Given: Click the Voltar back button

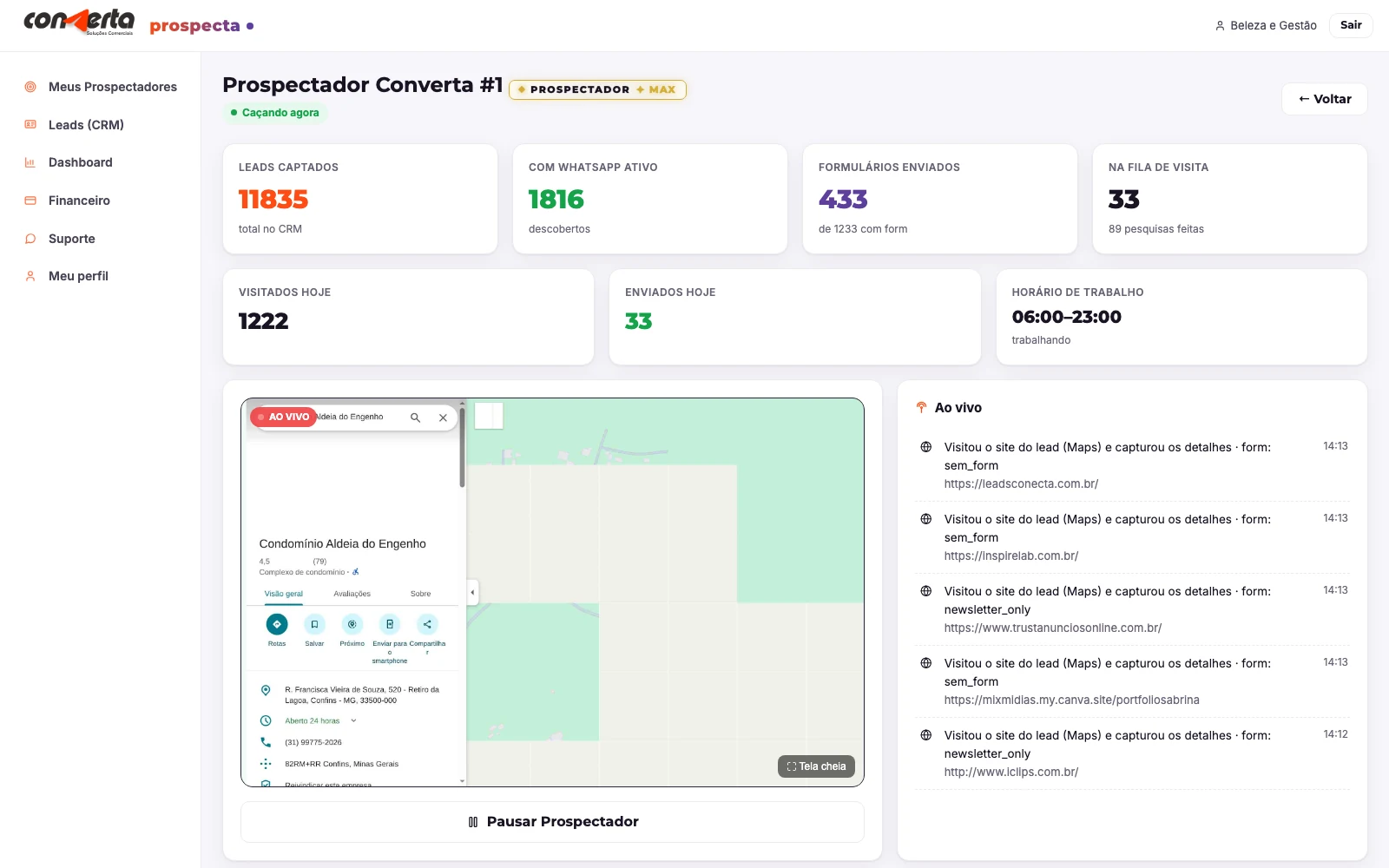Looking at the screenshot, I should pos(1325,99).
